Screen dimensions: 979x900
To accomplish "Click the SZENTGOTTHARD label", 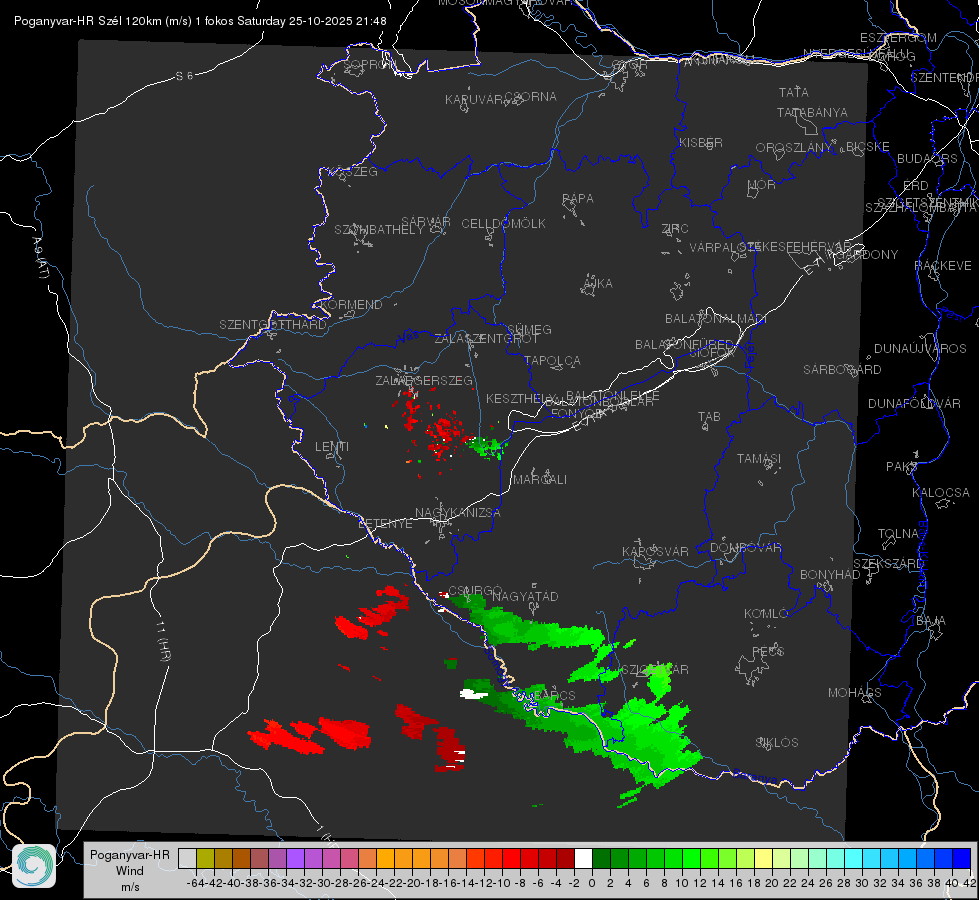I will click(x=273, y=325).
